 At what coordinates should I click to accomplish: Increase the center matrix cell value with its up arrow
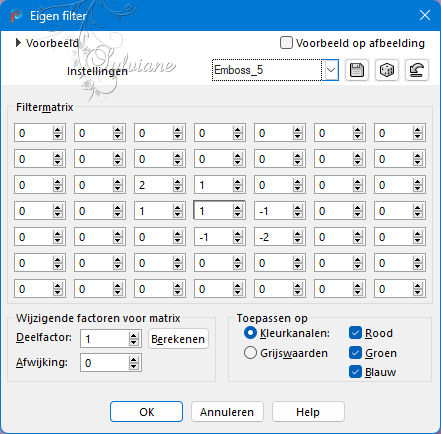point(237,208)
